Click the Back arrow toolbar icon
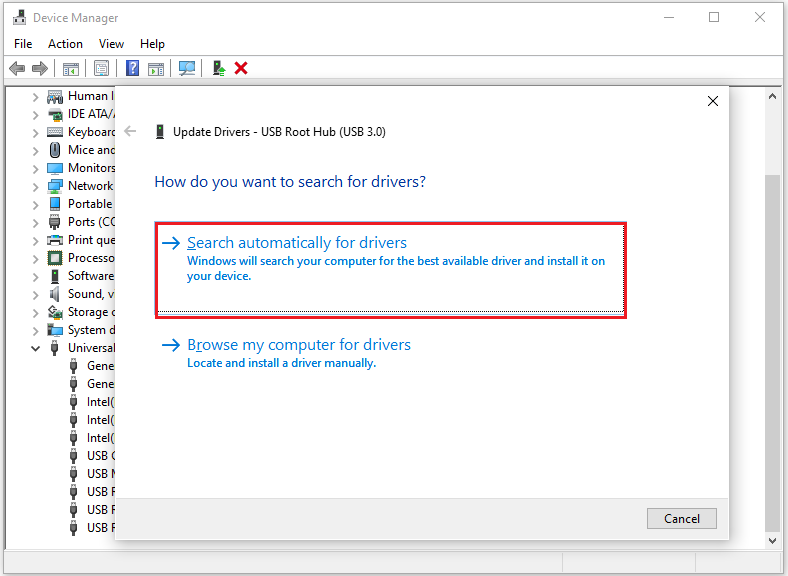The image size is (788, 576). coord(17,68)
